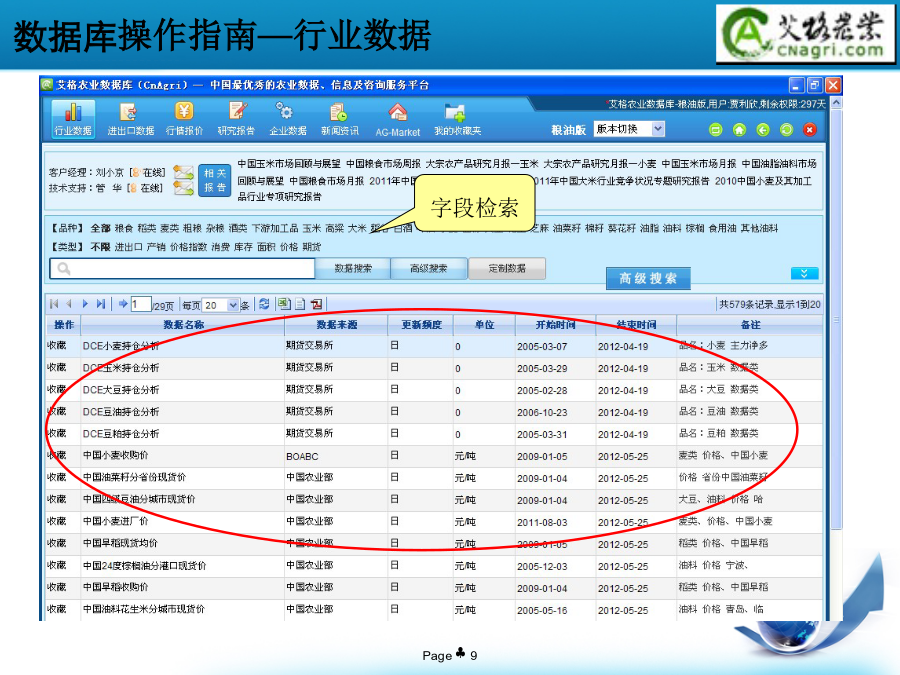This screenshot has width=900, height=675.
Task: Click the green refresh round button
Action: tap(786, 130)
